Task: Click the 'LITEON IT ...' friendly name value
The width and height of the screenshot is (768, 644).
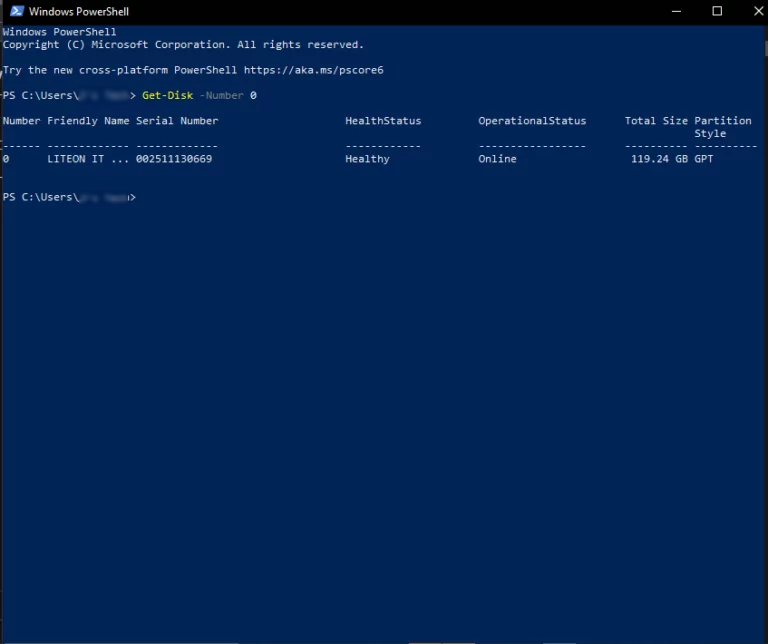Action: (88, 159)
